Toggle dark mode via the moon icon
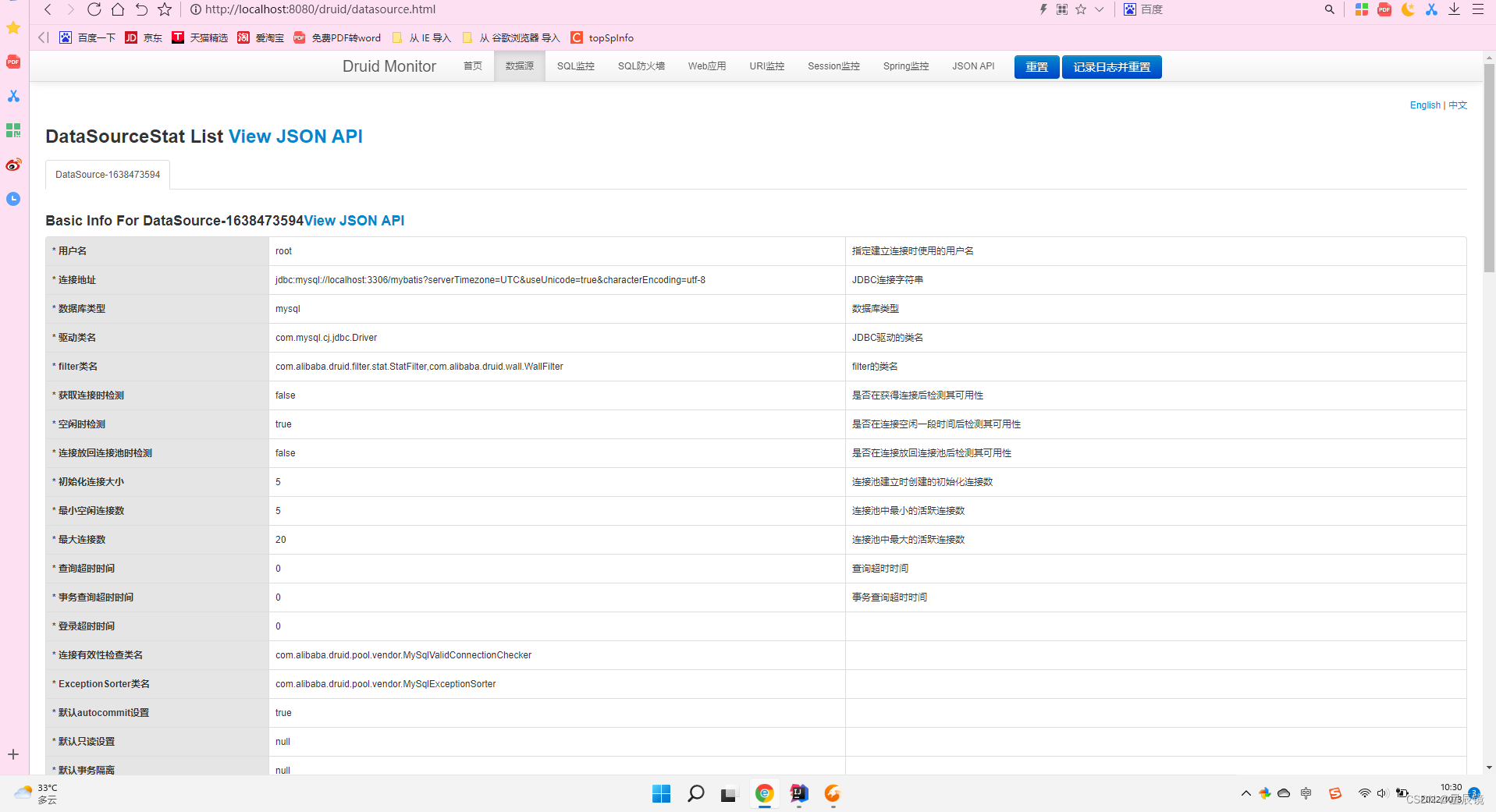1496x812 pixels. pos(1407,9)
